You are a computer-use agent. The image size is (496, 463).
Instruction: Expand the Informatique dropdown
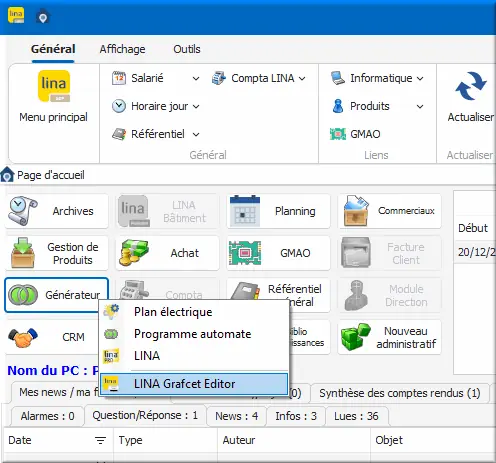click(x=420, y=79)
